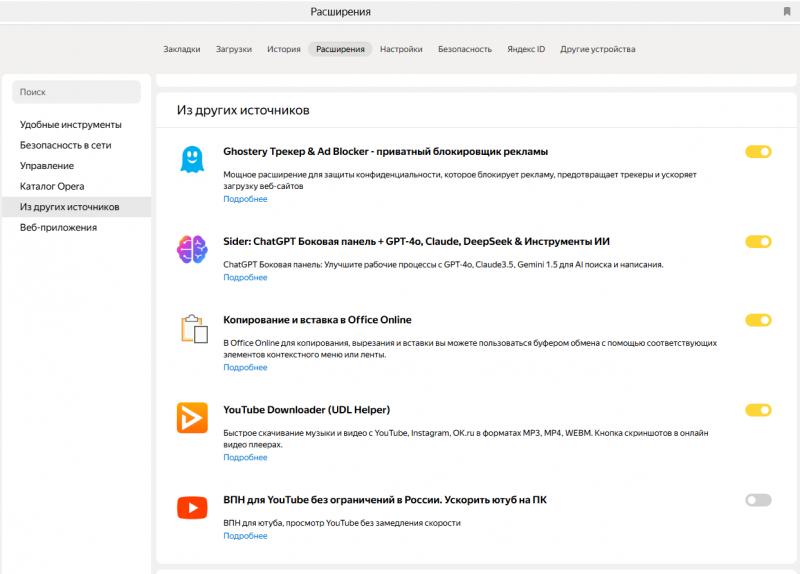Click the В Office Online description text
This screenshot has height=574, width=800.
(470, 348)
